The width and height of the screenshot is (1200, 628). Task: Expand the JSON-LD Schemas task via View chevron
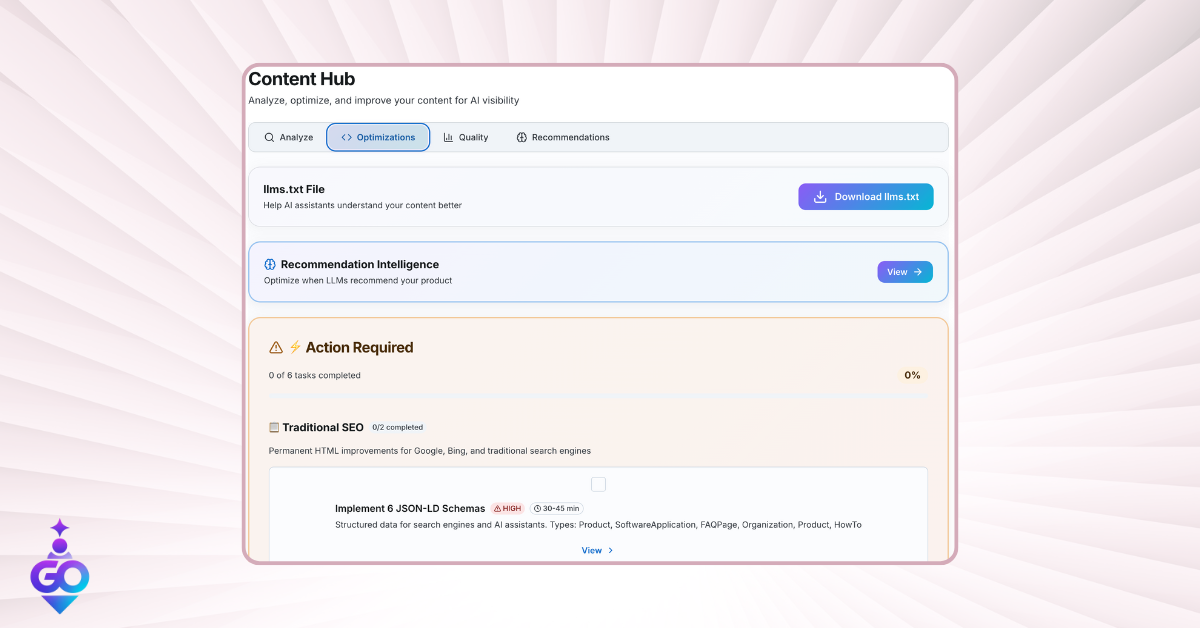click(x=611, y=550)
